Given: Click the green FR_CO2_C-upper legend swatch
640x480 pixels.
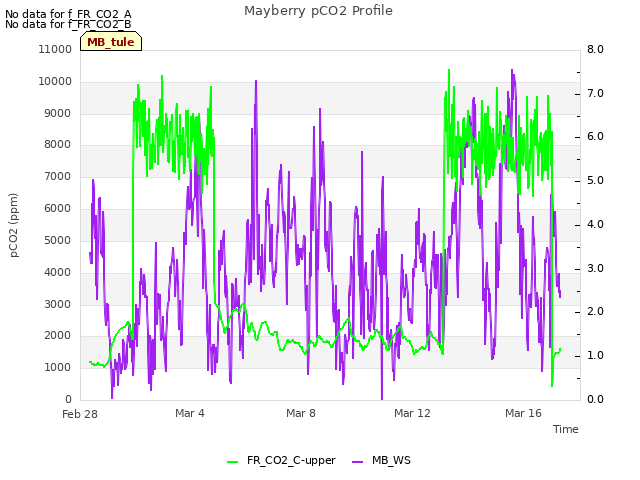Looking at the screenshot, I should point(232,462).
